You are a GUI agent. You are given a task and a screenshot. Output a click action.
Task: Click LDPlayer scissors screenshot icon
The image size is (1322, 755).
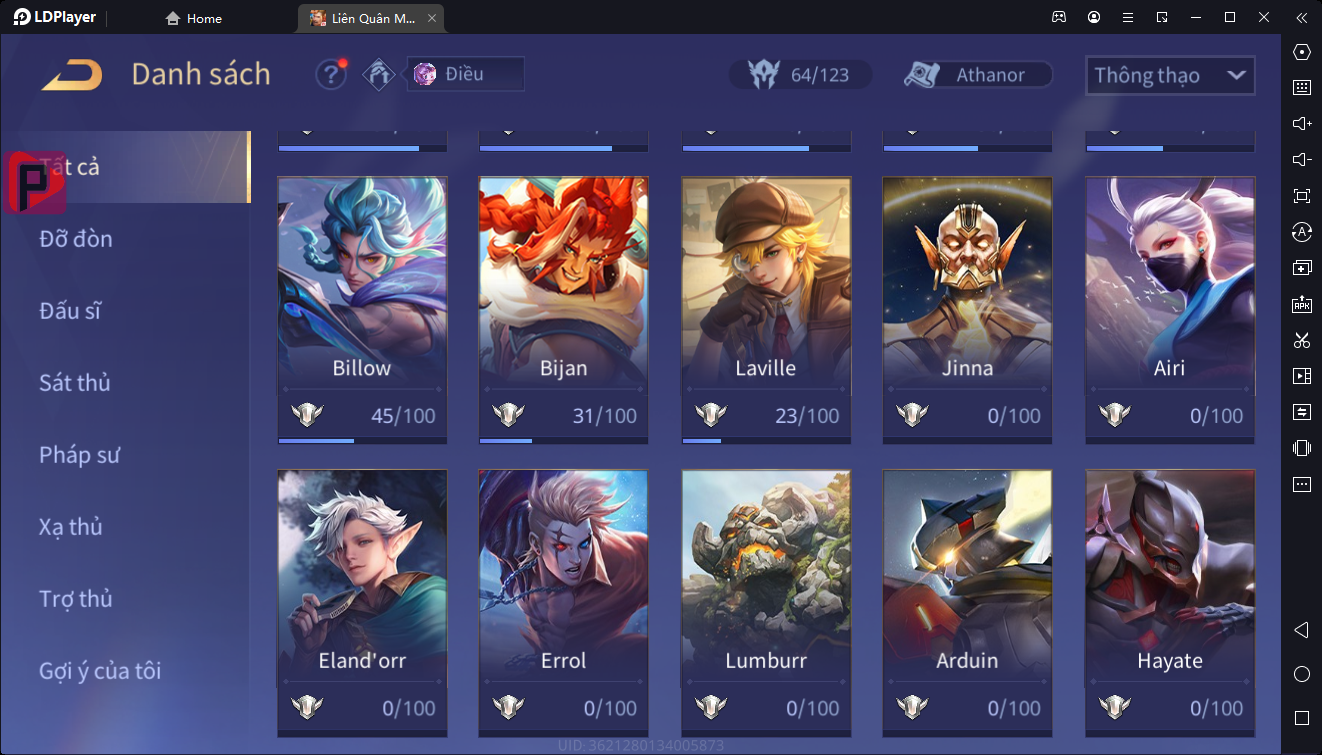(x=1302, y=340)
